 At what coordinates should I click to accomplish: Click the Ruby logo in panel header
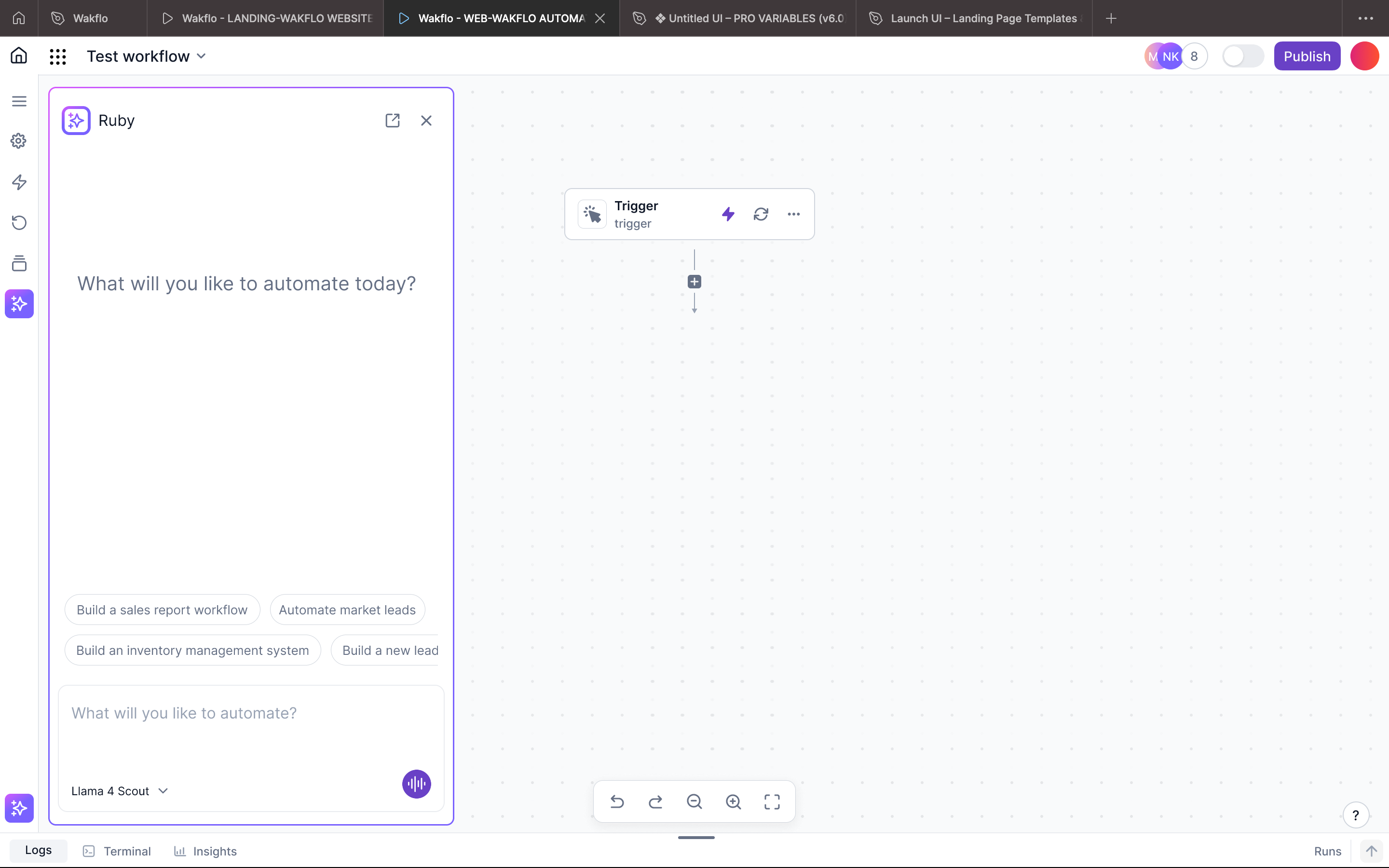(x=76, y=121)
